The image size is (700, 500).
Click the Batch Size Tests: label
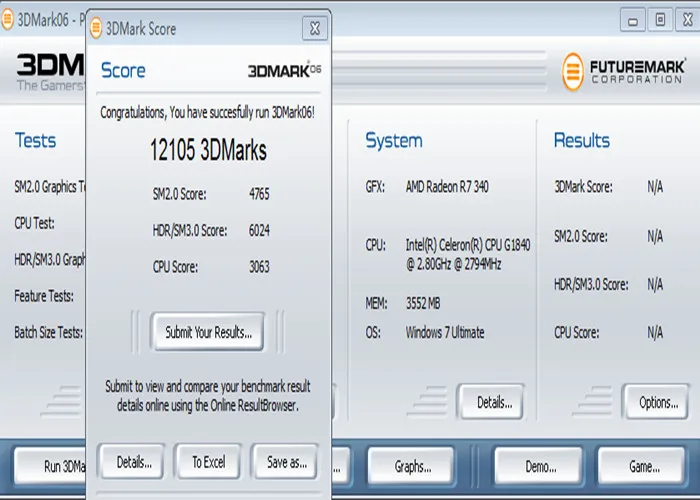coord(48,332)
